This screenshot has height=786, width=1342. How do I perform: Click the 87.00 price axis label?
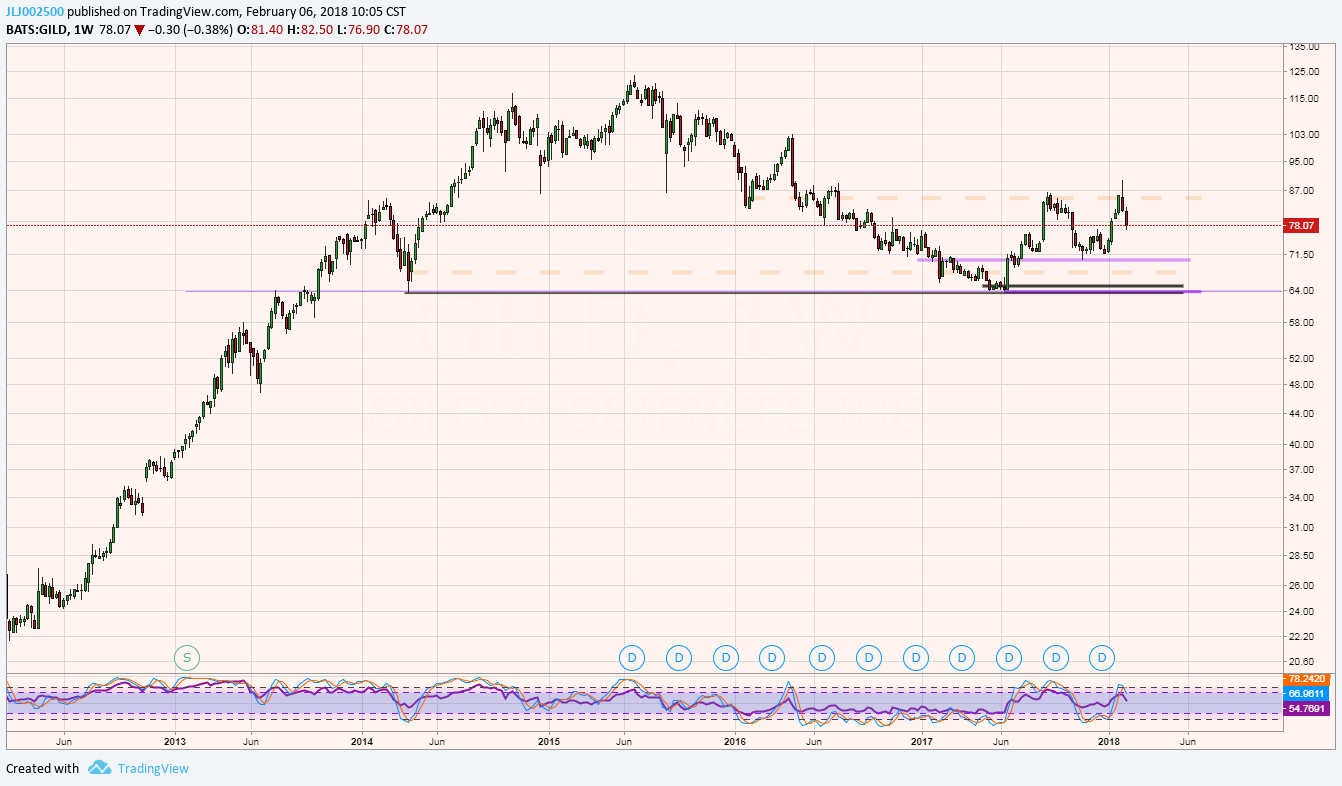pos(1303,190)
